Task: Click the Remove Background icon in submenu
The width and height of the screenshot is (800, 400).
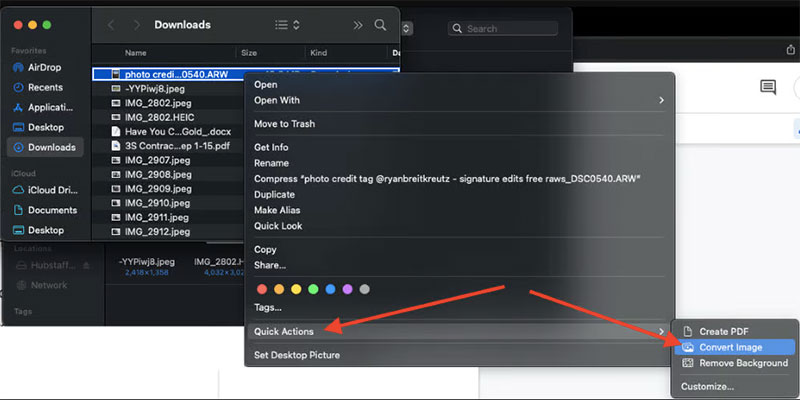Action: pyautogui.click(x=688, y=363)
